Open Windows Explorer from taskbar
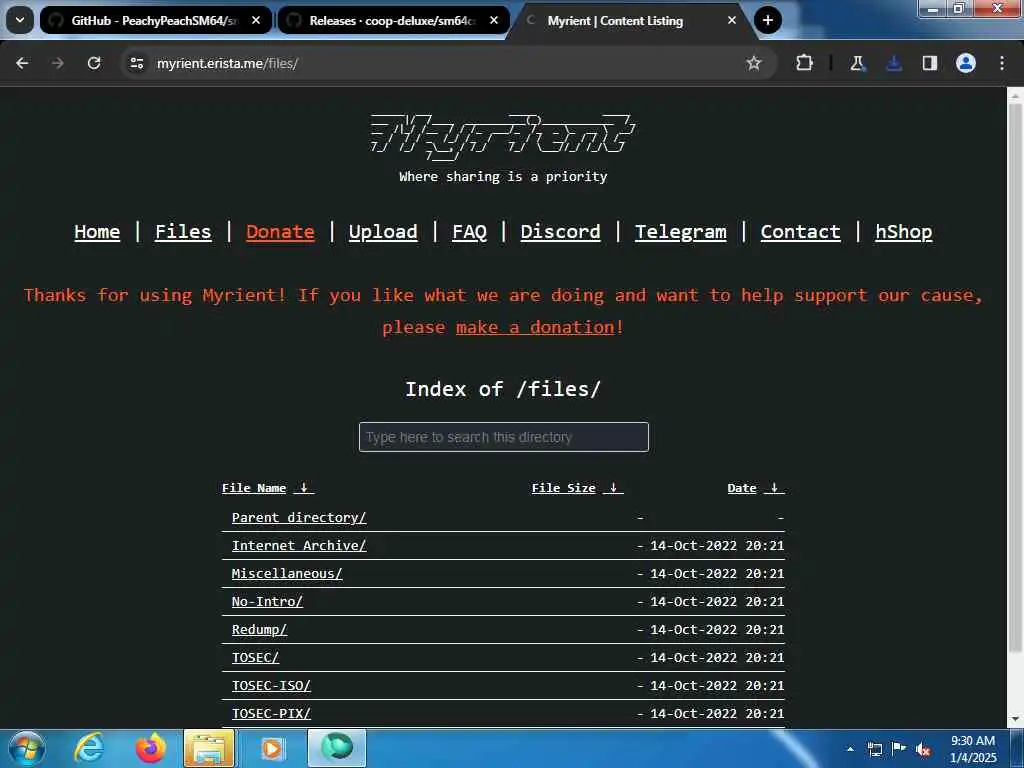Screen dimensions: 1024x768 coord(210,748)
